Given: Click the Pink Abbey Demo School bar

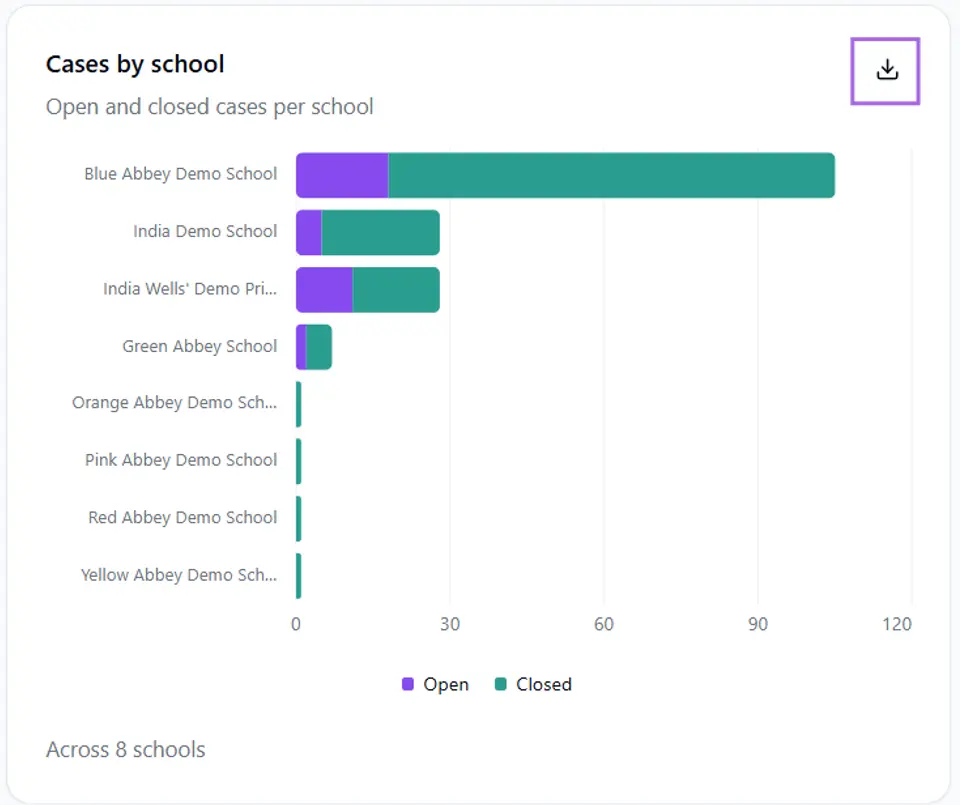Looking at the screenshot, I should pos(299,462).
